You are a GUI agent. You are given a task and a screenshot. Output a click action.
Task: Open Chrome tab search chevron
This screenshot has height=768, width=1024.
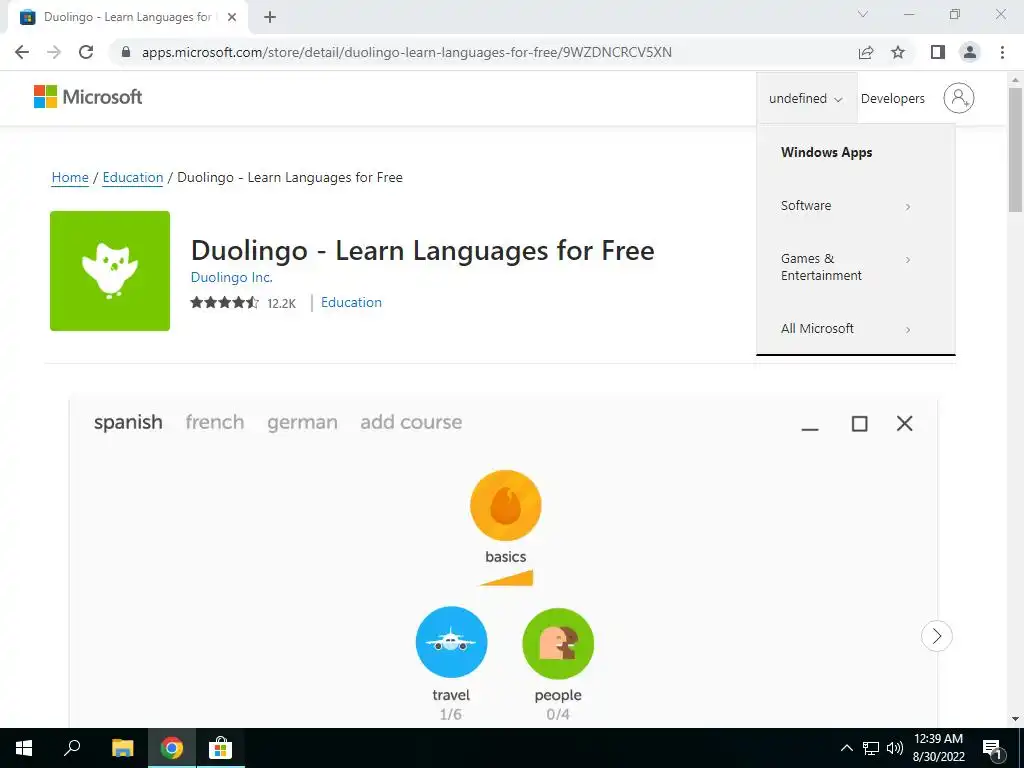(863, 14)
